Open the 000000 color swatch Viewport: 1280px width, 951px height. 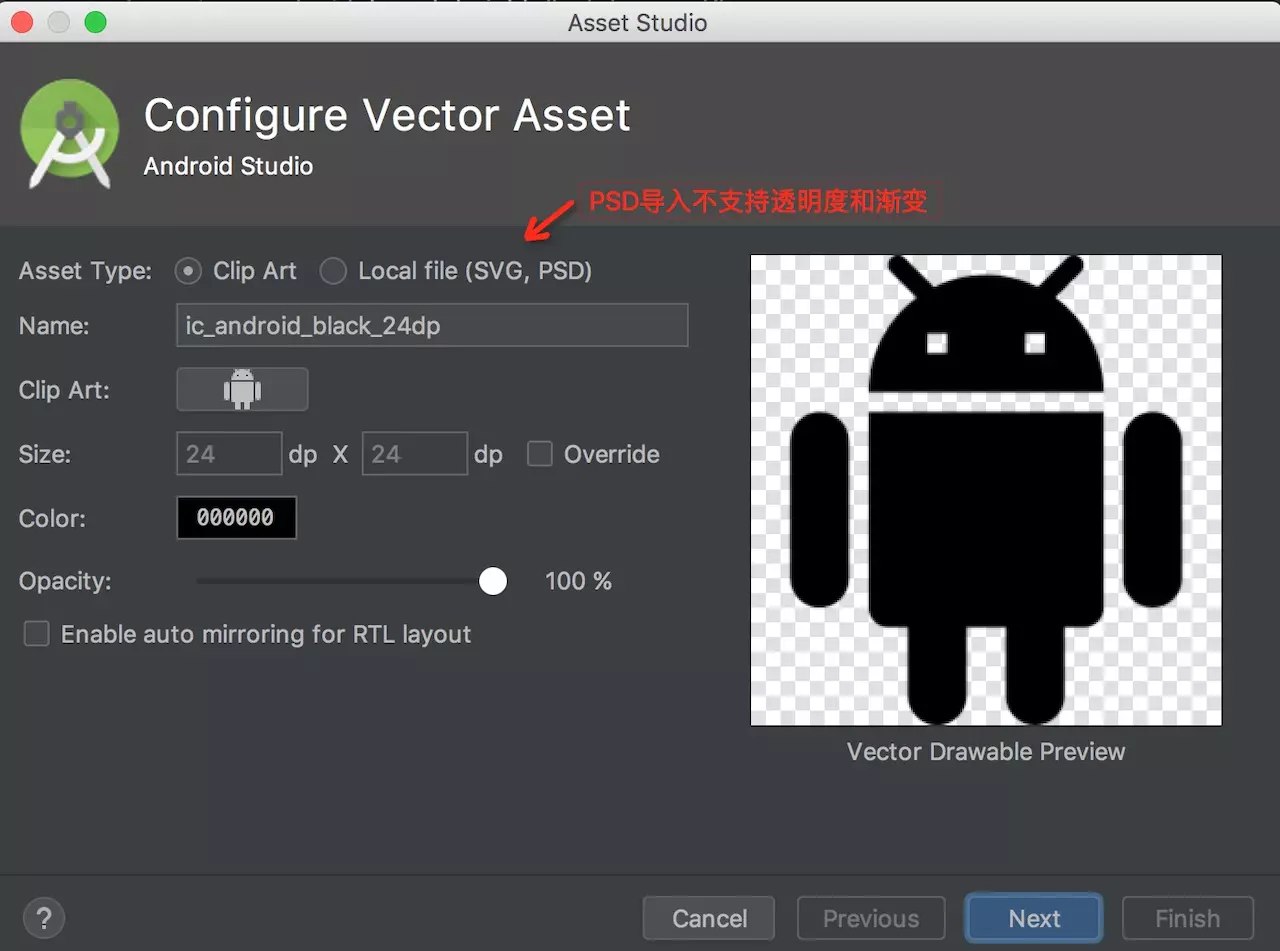pyautogui.click(x=236, y=518)
